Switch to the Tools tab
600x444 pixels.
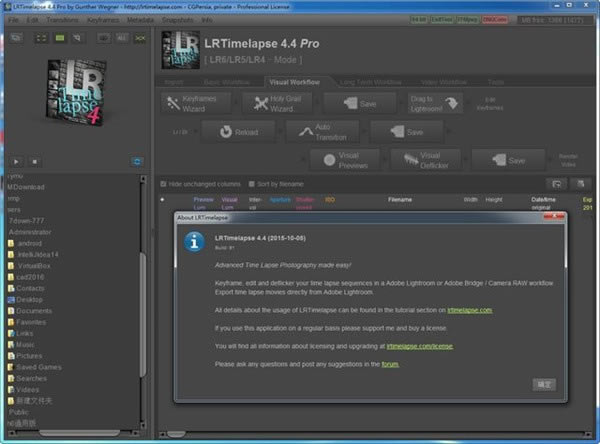(496, 82)
